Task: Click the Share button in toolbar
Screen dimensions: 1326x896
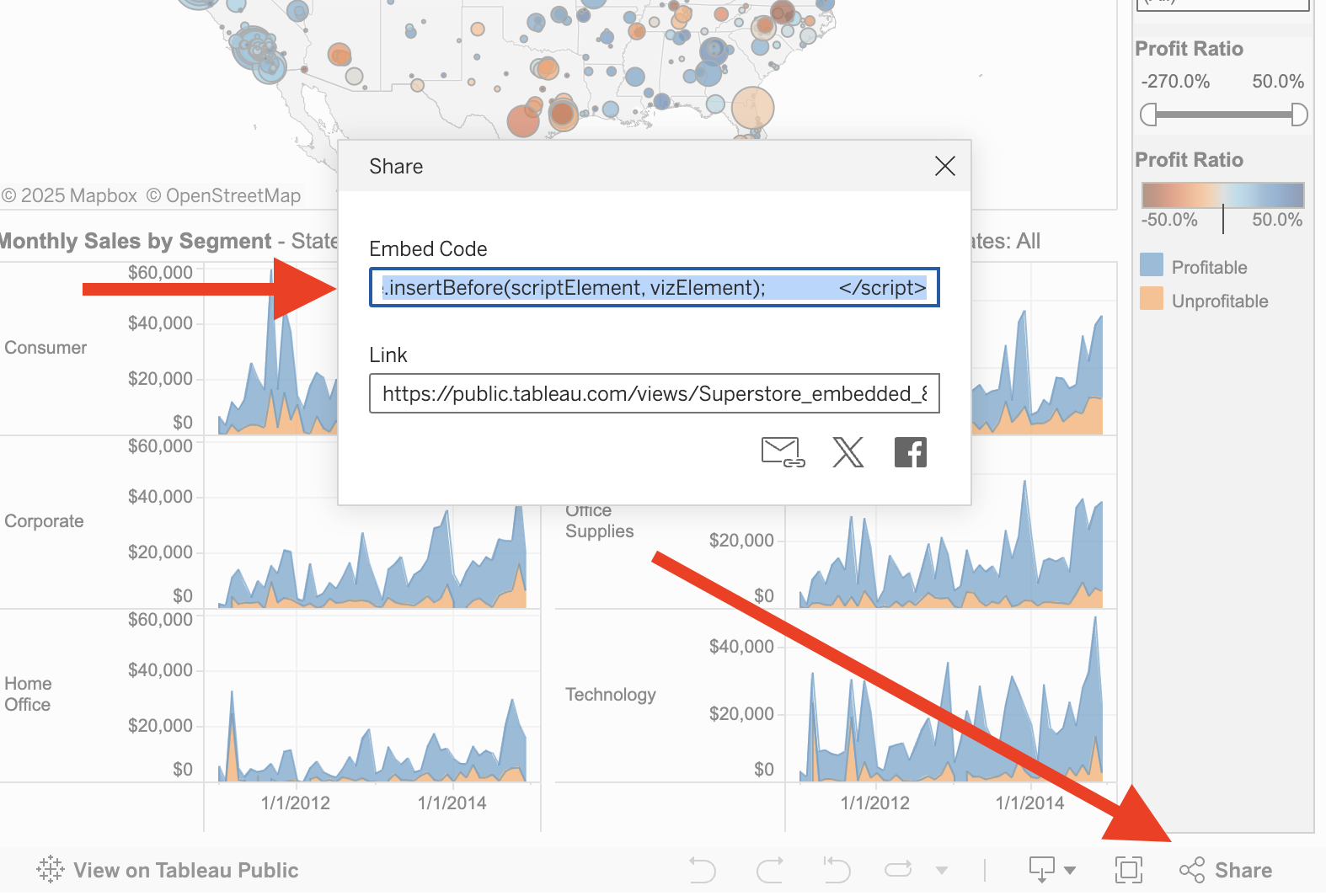Action: click(x=1226, y=870)
